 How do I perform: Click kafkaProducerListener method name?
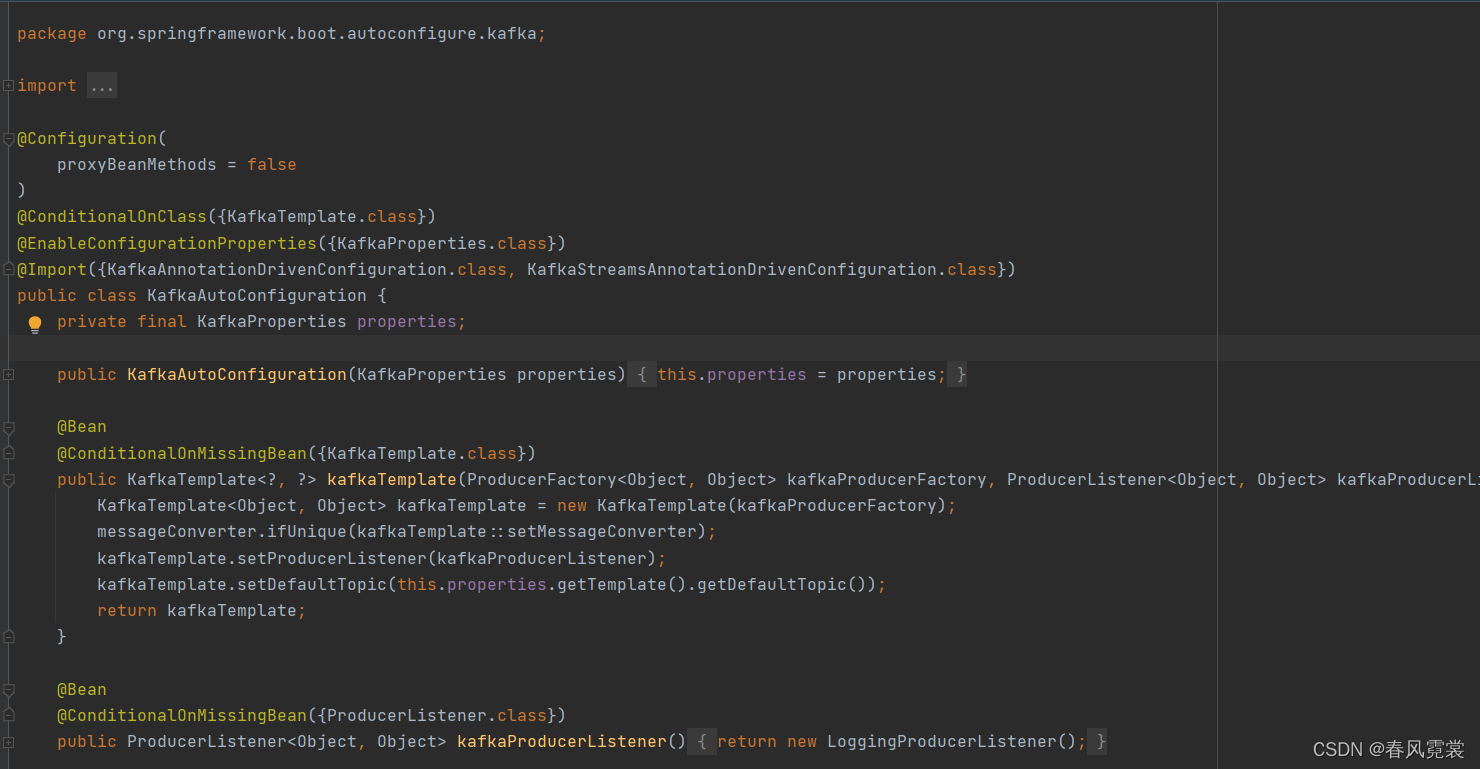[x=562, y=741]
